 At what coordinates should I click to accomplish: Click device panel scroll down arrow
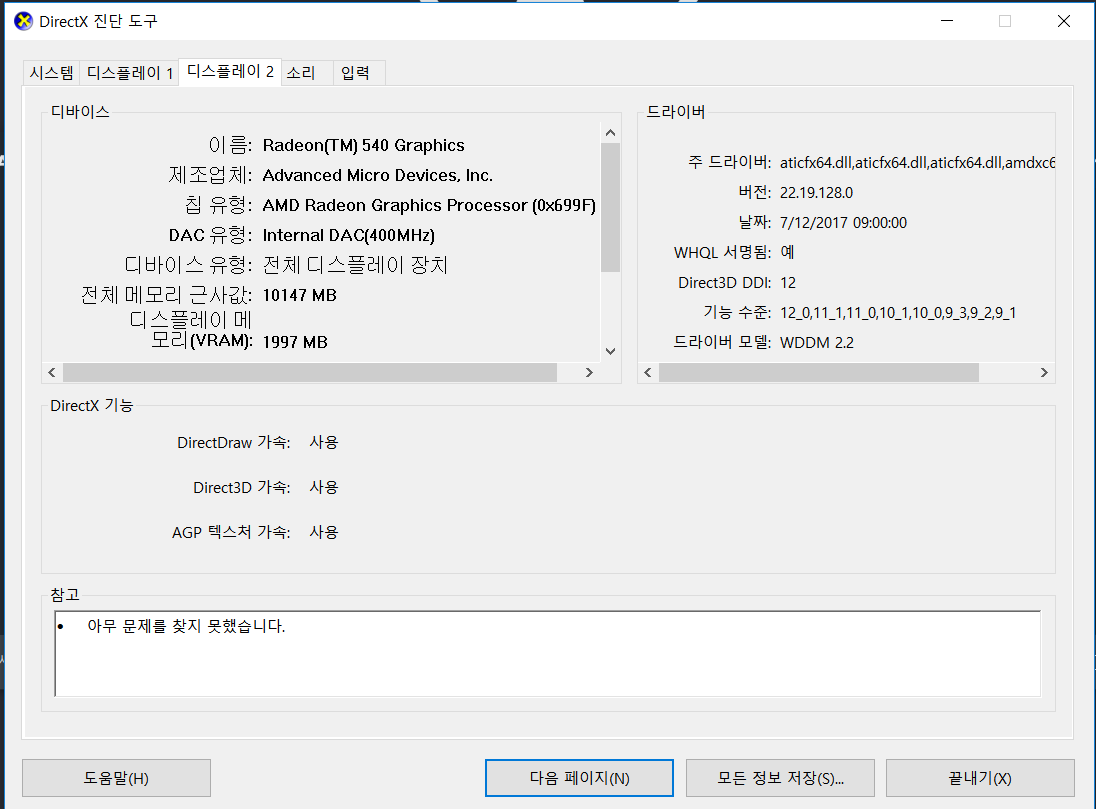coord(610,351)
